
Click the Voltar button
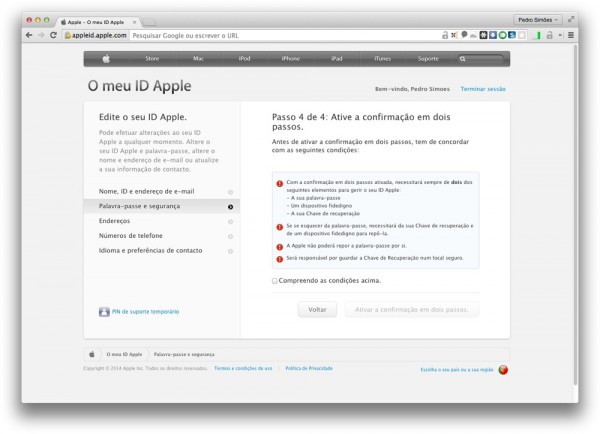(317, 310)
